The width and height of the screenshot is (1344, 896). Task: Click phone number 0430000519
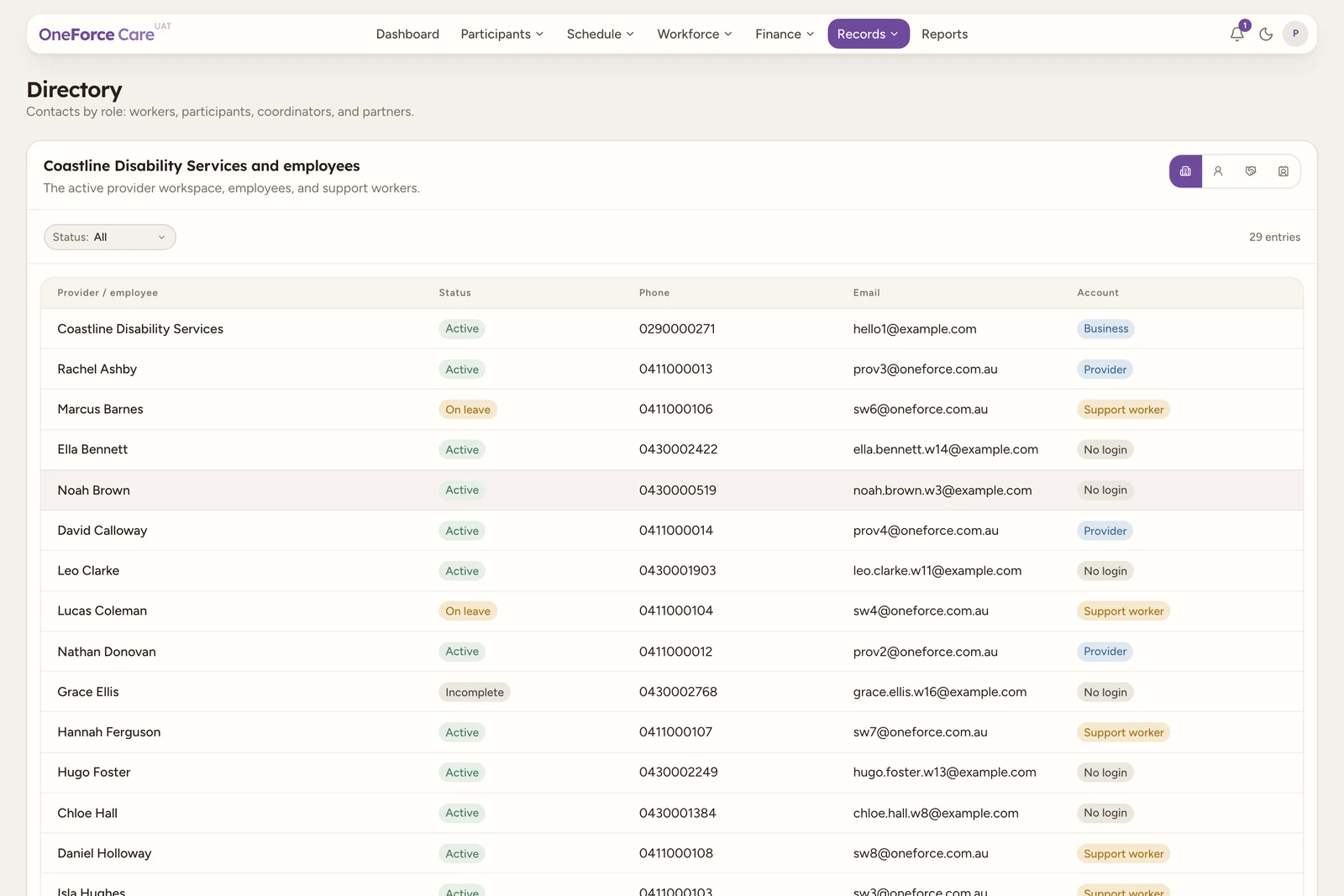click(677, 490)
